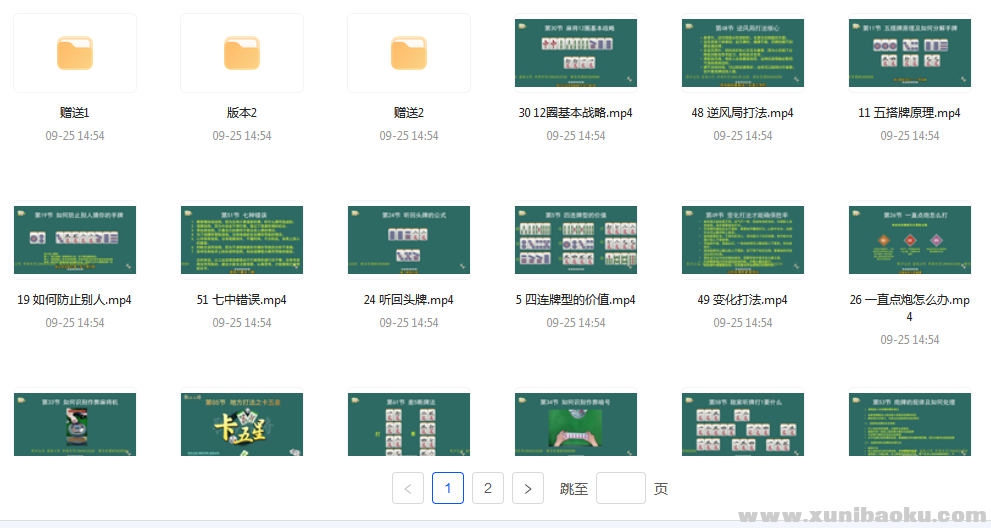
Task: Open the 19 如何防止别人.mp4 thumbnail
Action: pyautogui.click(x=75, y=240)
